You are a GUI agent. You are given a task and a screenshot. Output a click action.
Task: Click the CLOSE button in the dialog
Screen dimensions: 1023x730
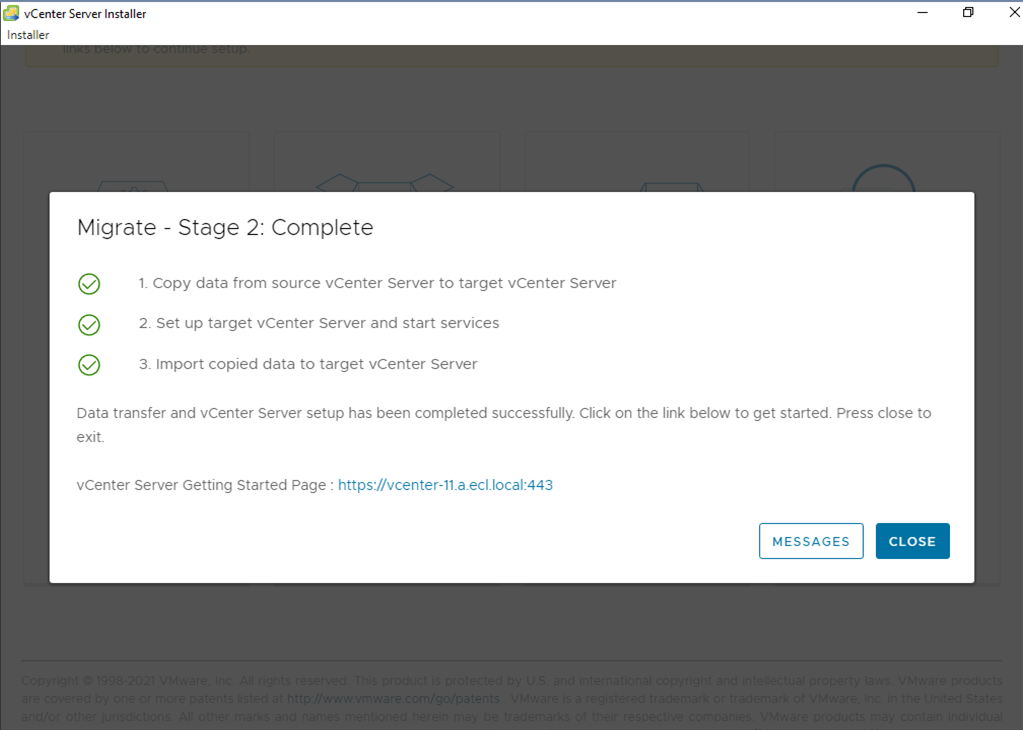pos(912,541)
